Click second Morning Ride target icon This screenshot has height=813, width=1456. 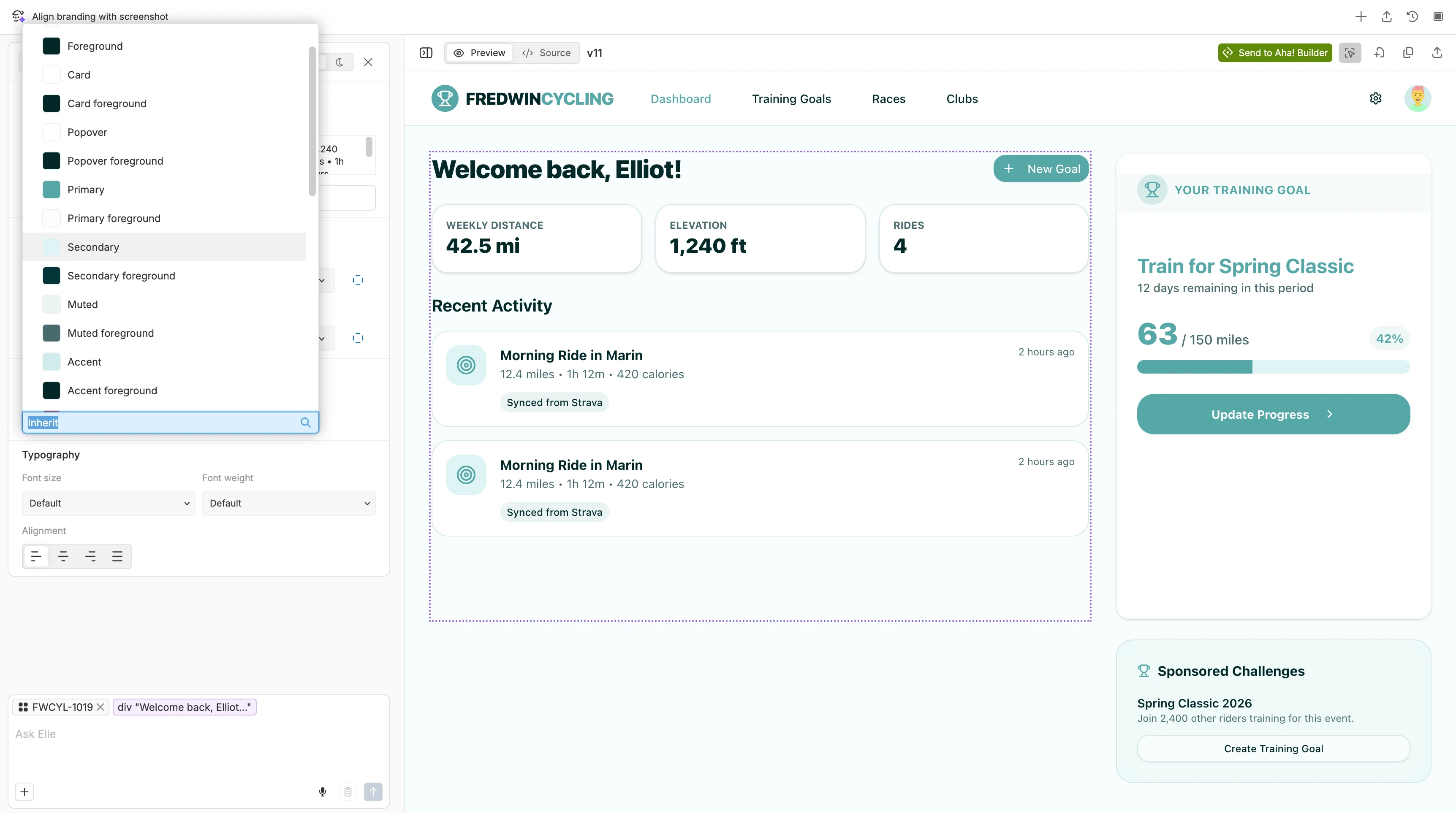point(466,475)
